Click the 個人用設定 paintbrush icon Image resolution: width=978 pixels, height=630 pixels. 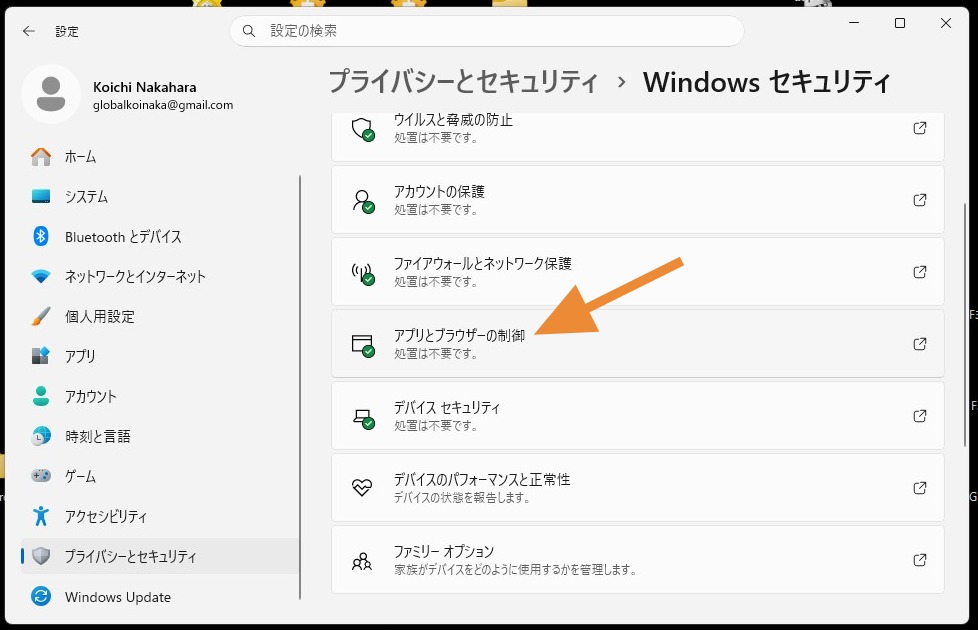[x=41, y=316]
